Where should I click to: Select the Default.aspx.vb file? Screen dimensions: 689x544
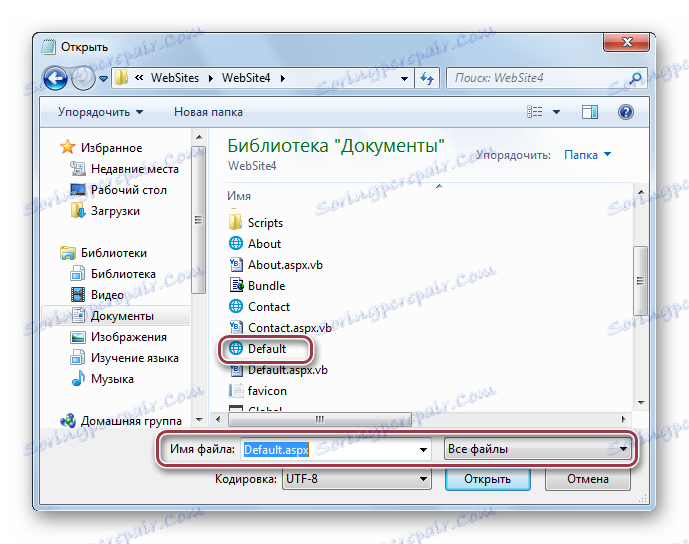tap(287, 370)
